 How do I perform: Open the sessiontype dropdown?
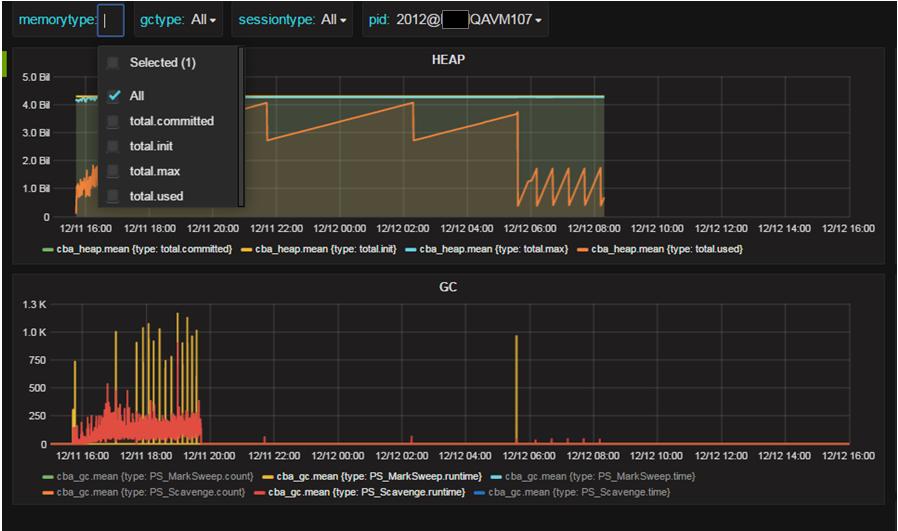pyautogui.click(x=292, y=19)
